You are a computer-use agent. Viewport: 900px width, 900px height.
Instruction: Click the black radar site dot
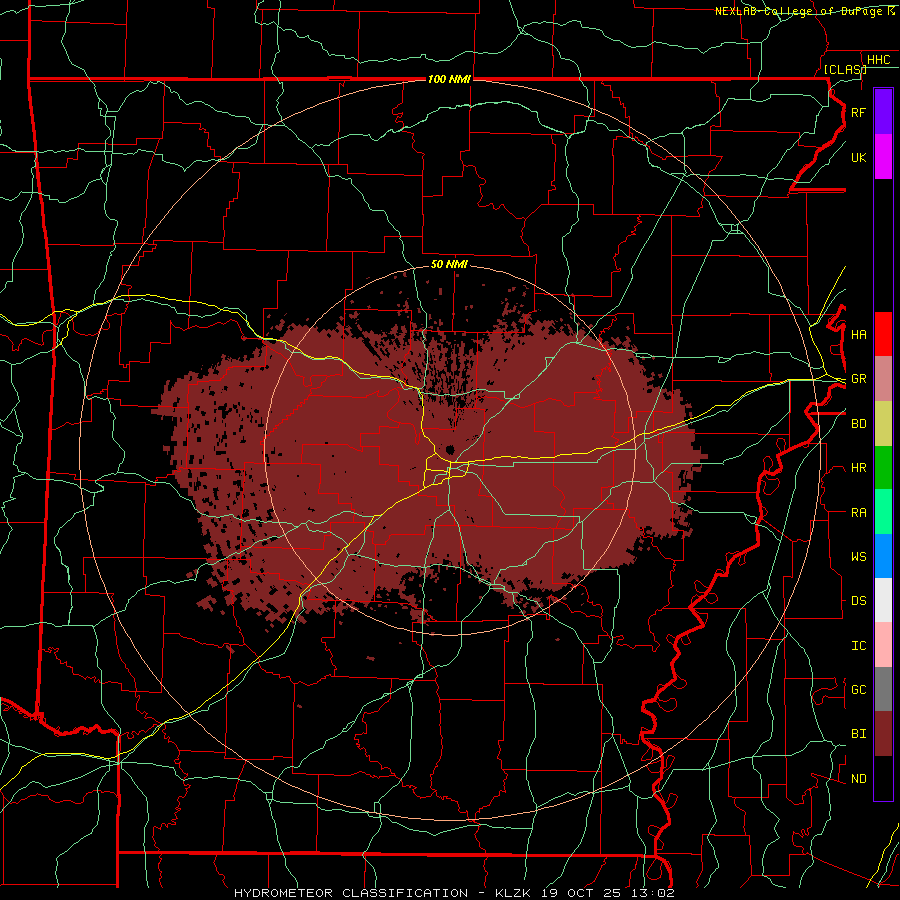449,449
